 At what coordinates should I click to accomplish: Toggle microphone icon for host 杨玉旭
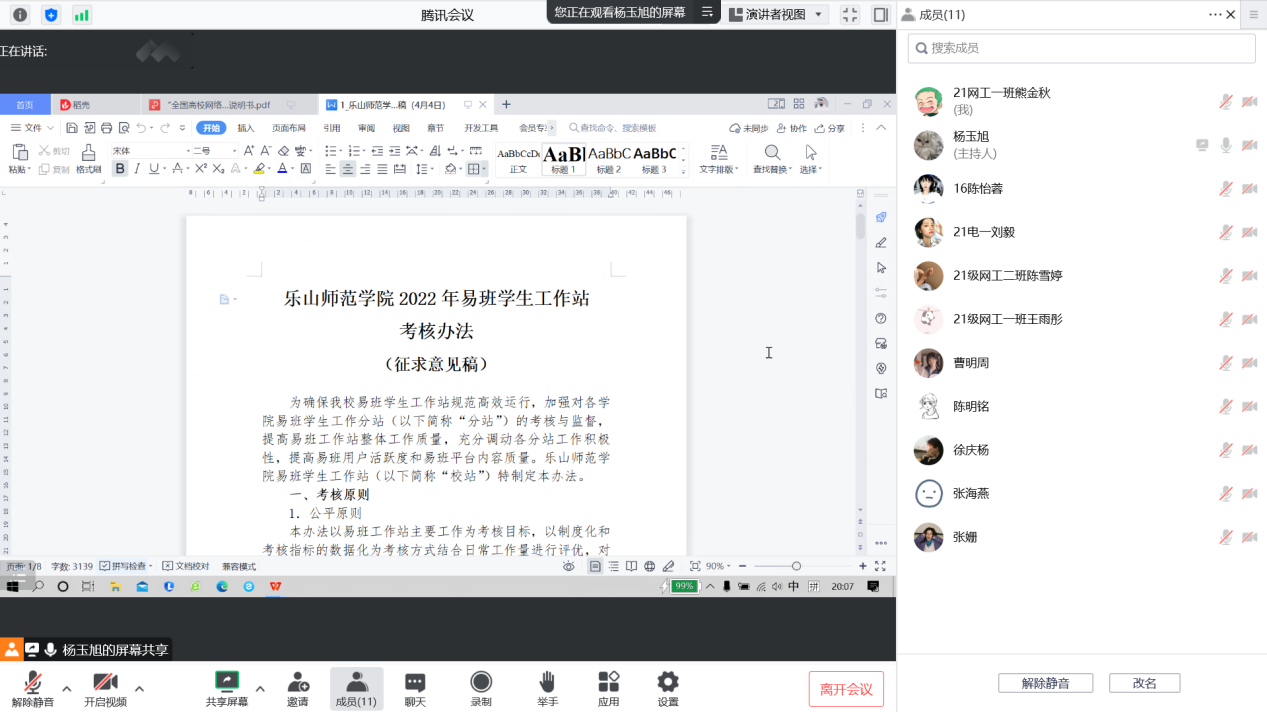1226,145
